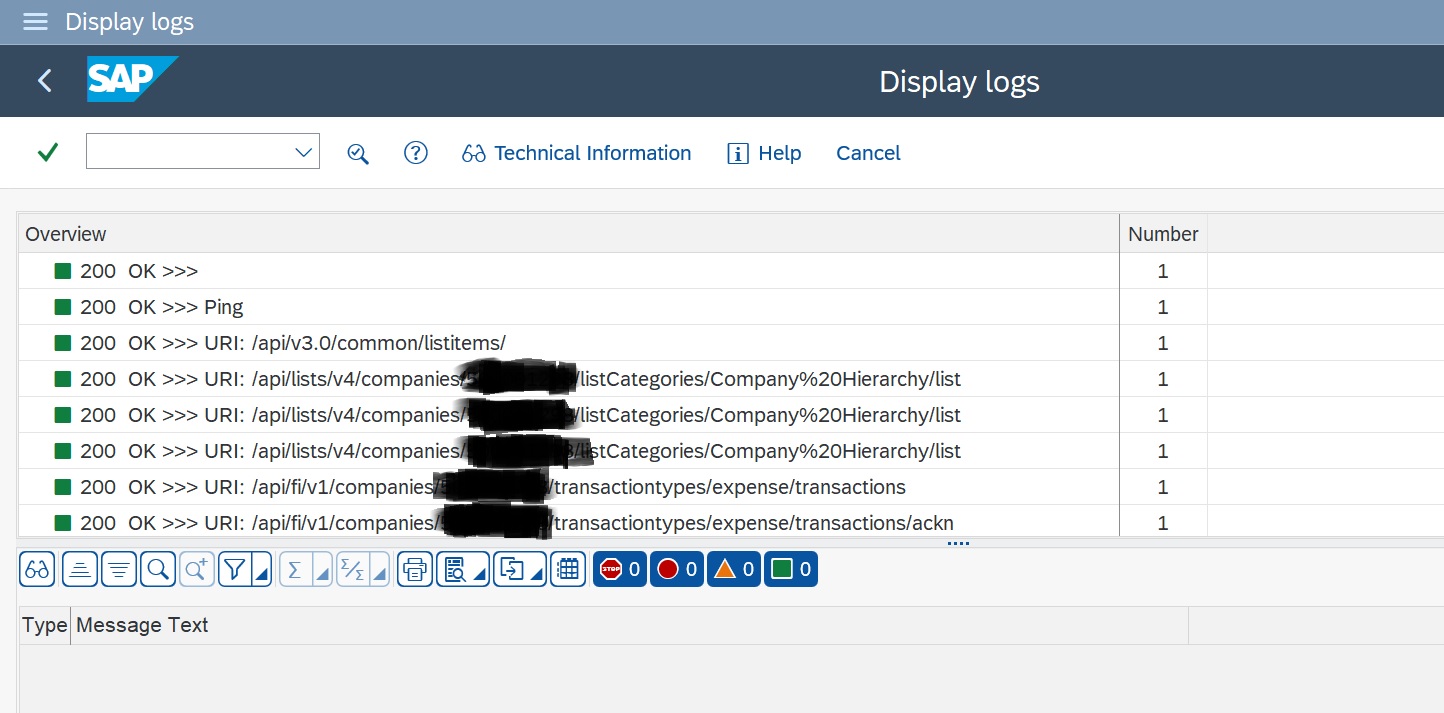This screenshot has height=713, width=1444.
Task: Click the Print icon
Action: point(414,570)
